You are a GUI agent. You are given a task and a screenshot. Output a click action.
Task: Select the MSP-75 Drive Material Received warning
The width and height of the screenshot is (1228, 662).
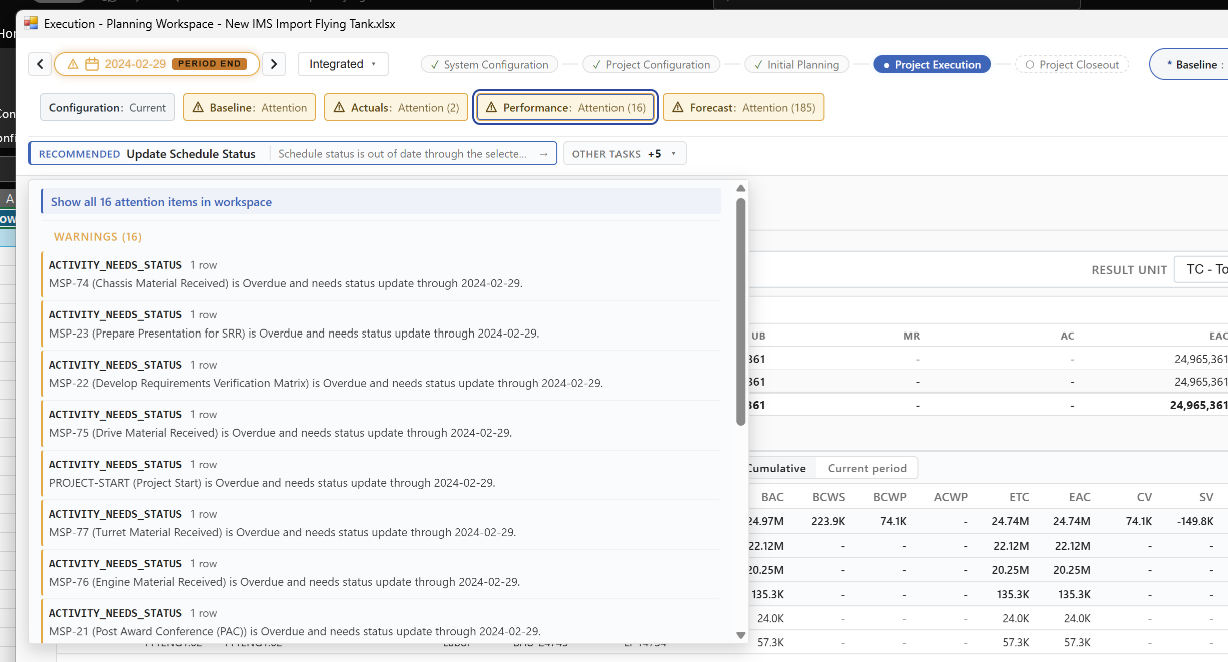click(381, 424)
